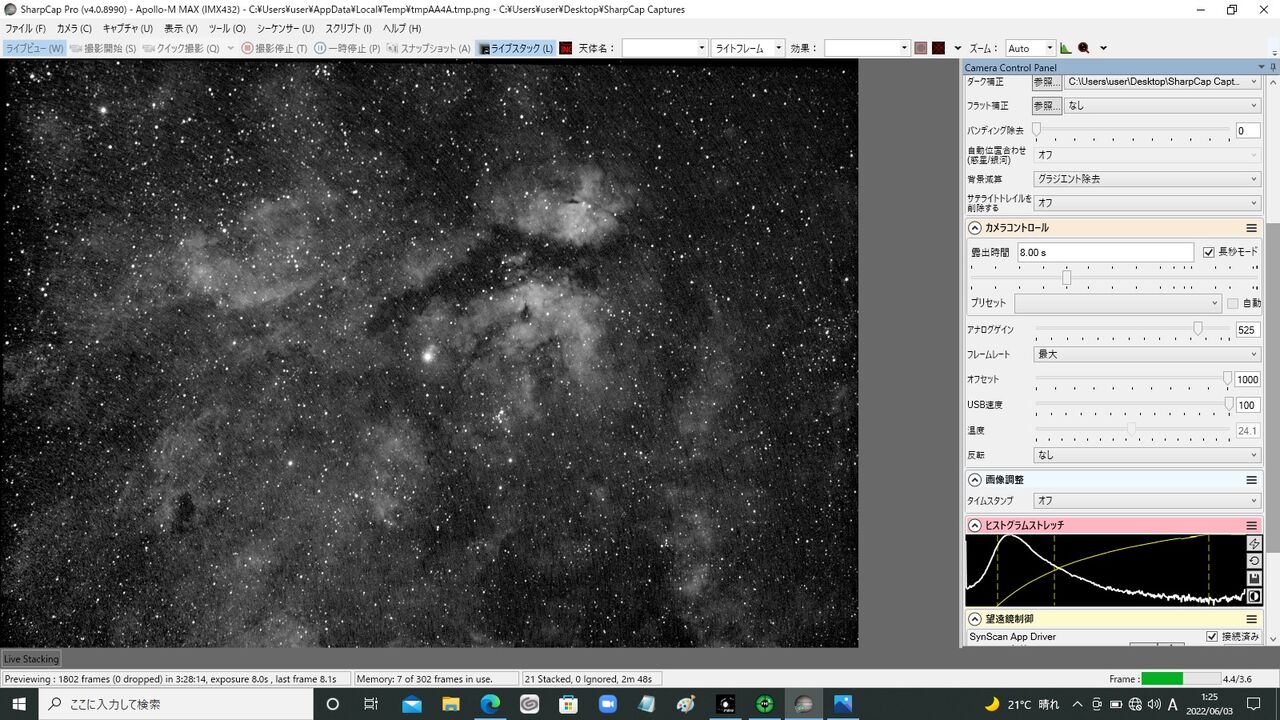The height and width of the screenshot is (720, 1280).
Task: Open the フラット補正 dropdown
Action: coord(1162,105)
